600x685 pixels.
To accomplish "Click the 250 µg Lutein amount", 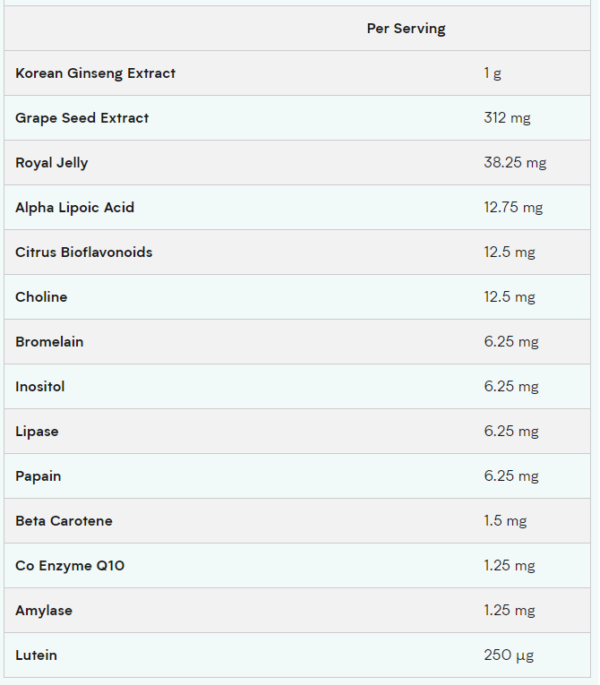I will pos(509,655).
